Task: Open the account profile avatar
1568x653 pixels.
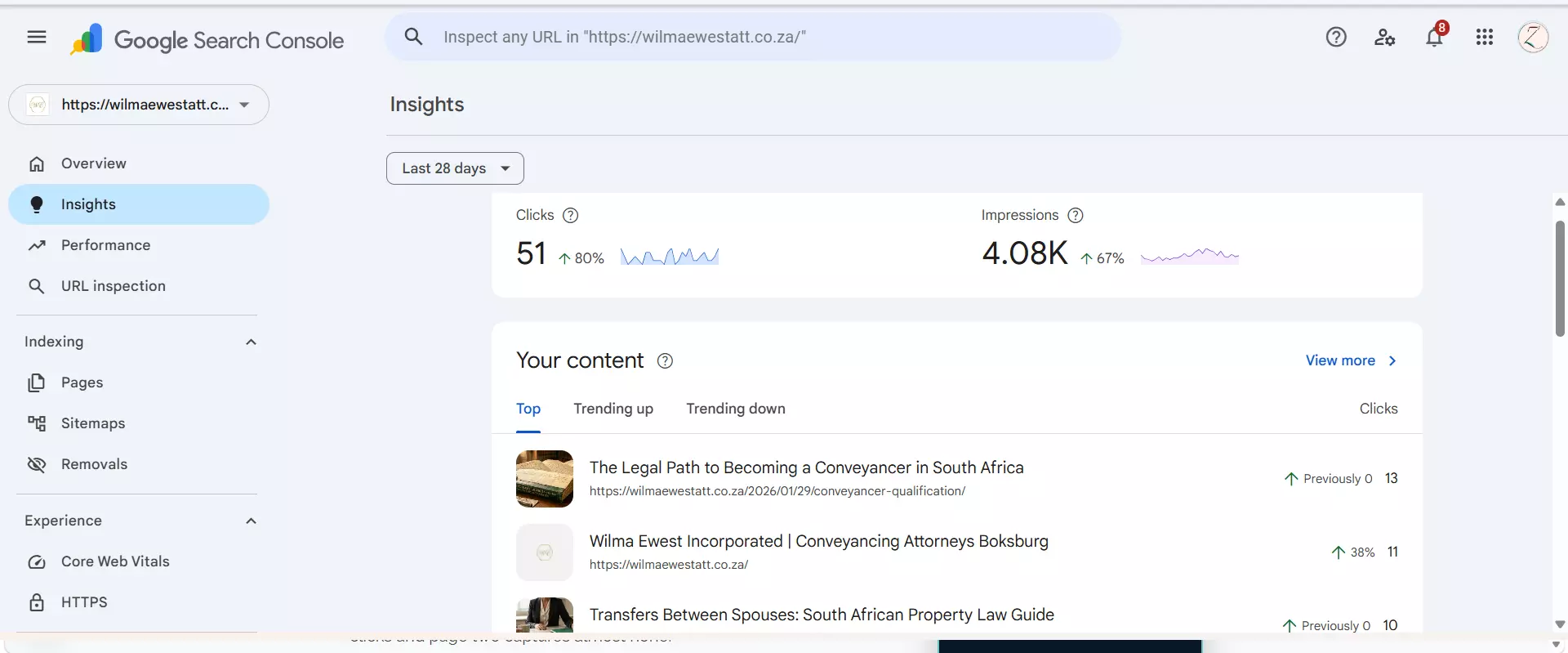Action: (x=1533, y=37)
